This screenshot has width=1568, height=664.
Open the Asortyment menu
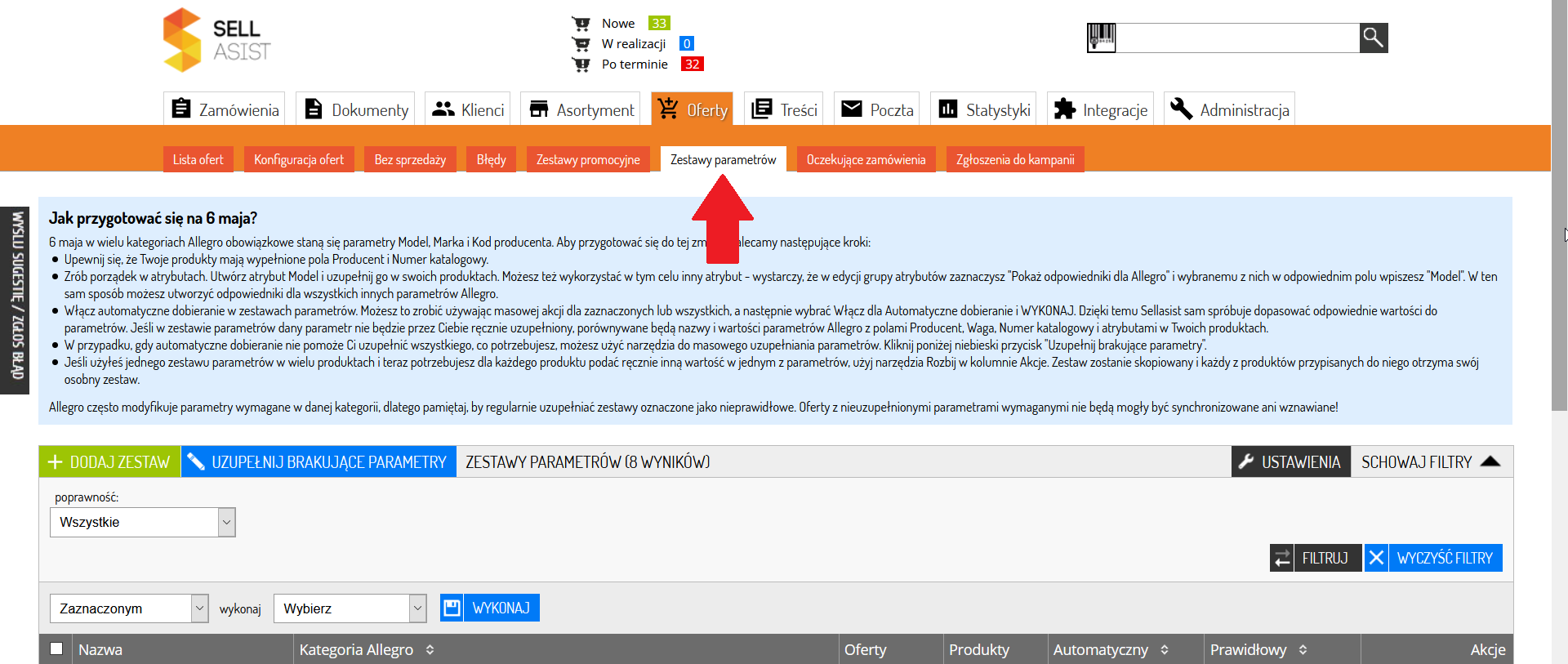click(x=581, y=109)
